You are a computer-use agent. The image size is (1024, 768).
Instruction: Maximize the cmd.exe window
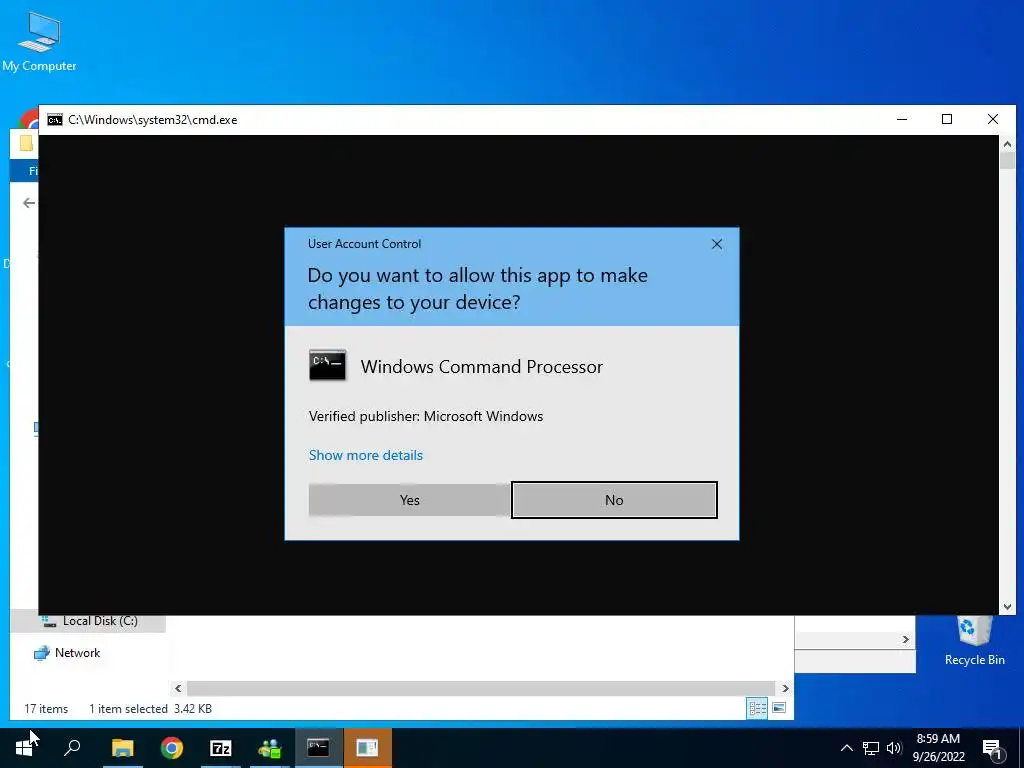pos(947,120)
